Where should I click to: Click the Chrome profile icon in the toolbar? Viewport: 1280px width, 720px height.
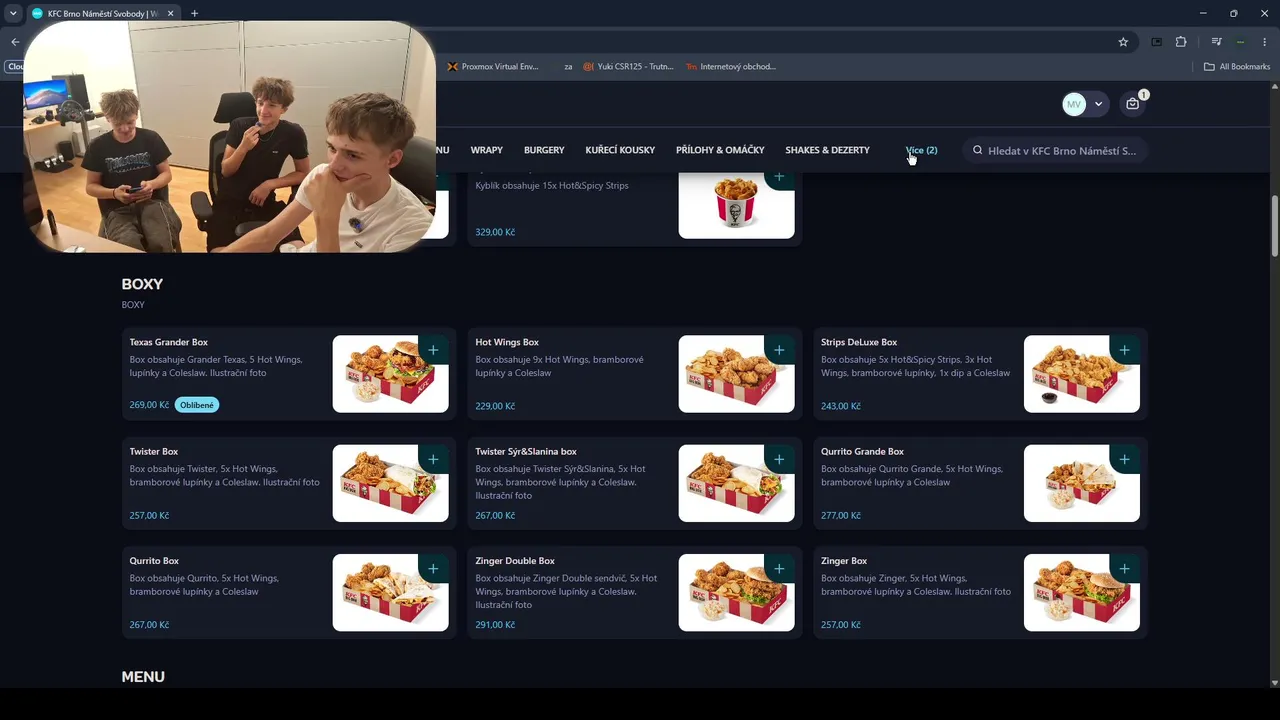[x=1240, y=42]
